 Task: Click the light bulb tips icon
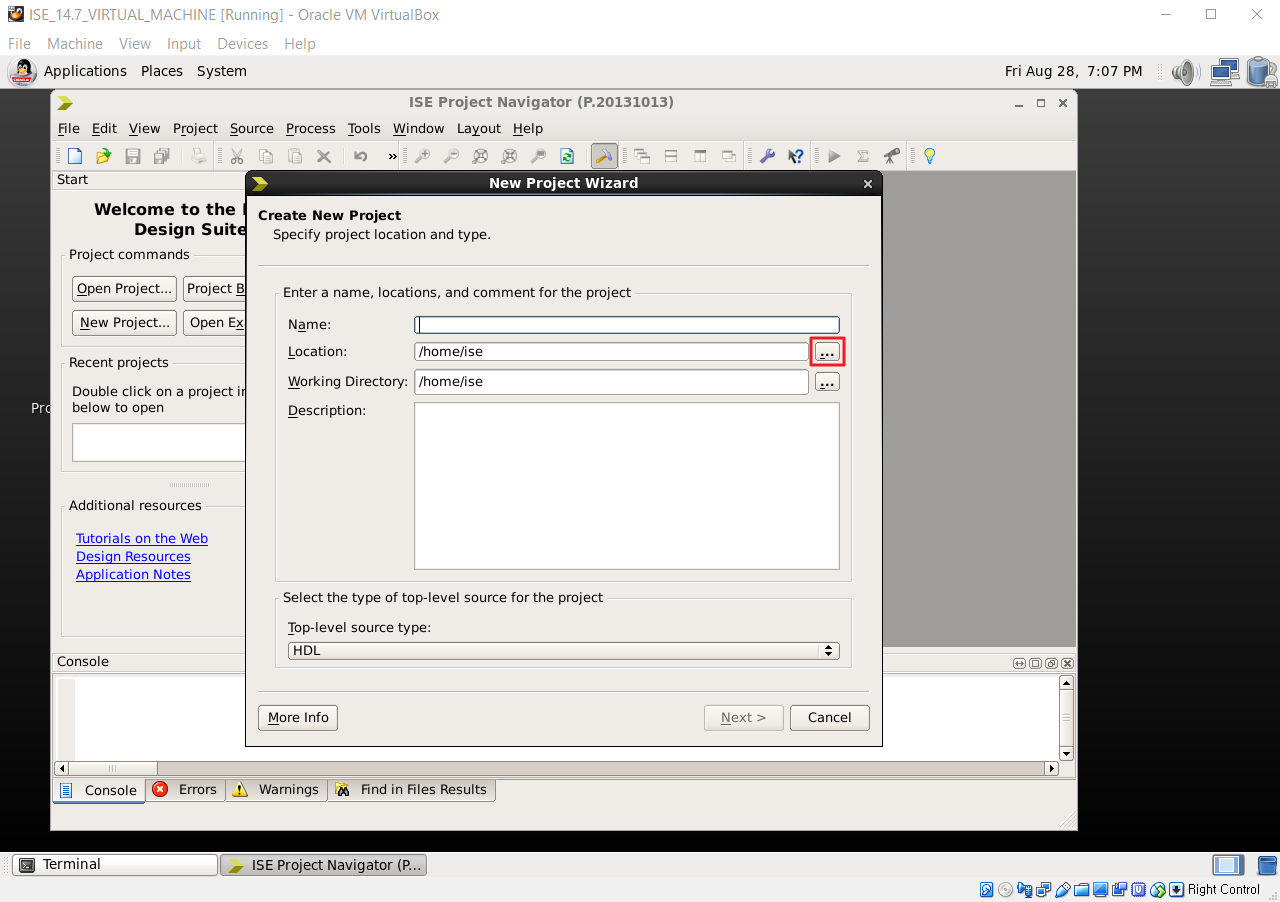[929, 156]
